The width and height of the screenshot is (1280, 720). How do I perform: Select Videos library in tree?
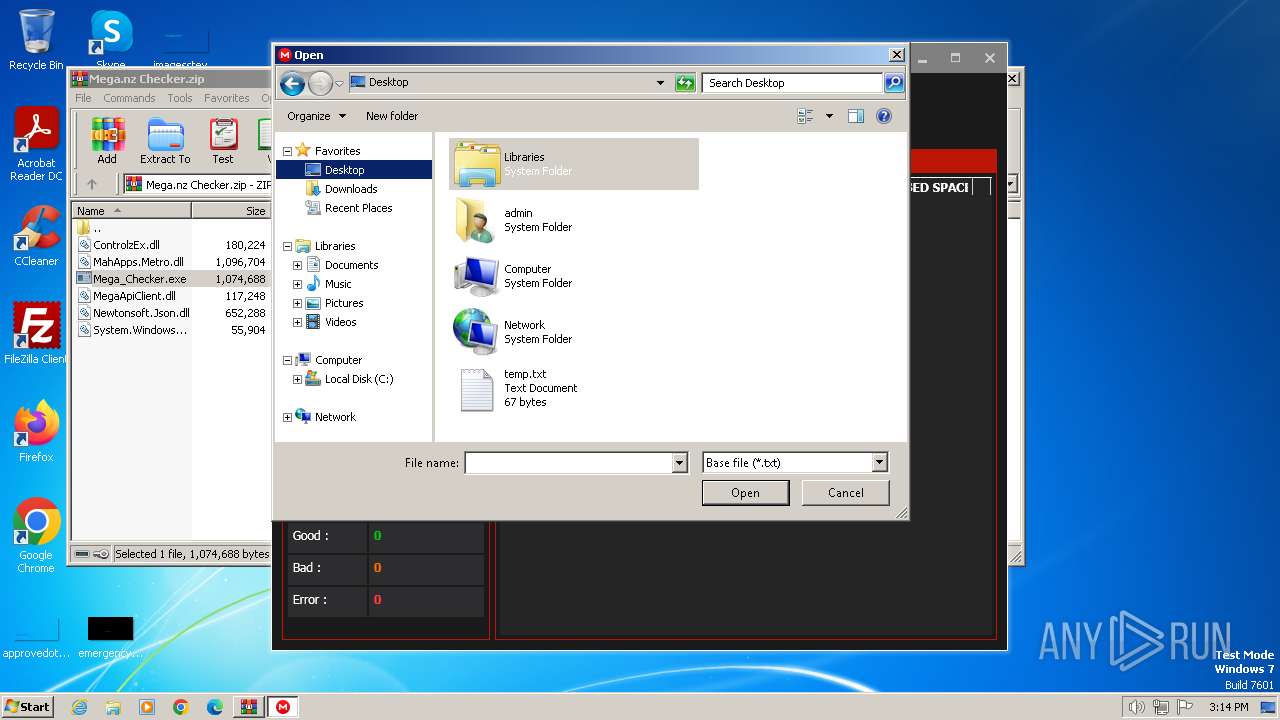pyautogui.click(x=340, y=322)
